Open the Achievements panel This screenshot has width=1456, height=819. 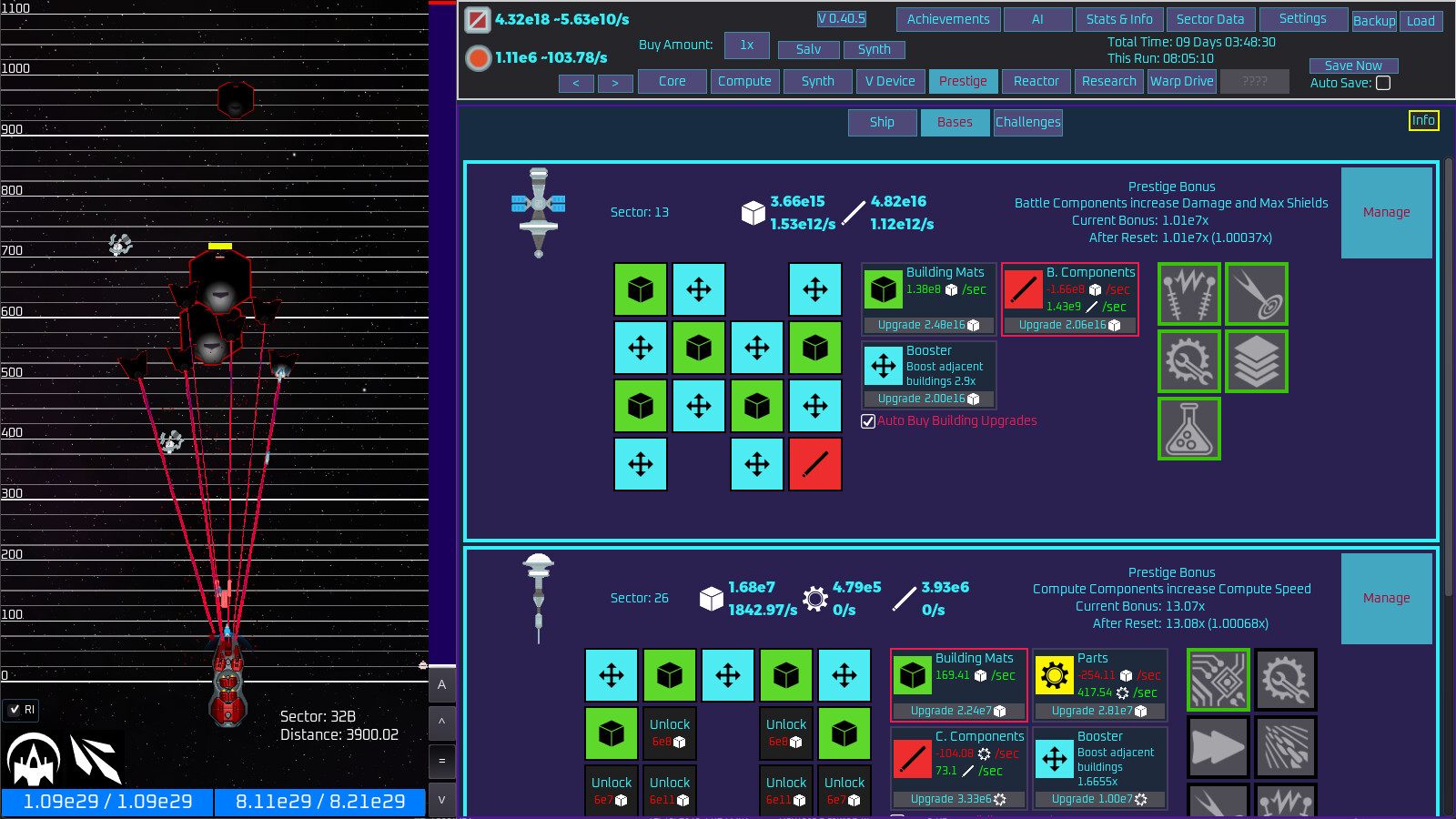(948, 19)
